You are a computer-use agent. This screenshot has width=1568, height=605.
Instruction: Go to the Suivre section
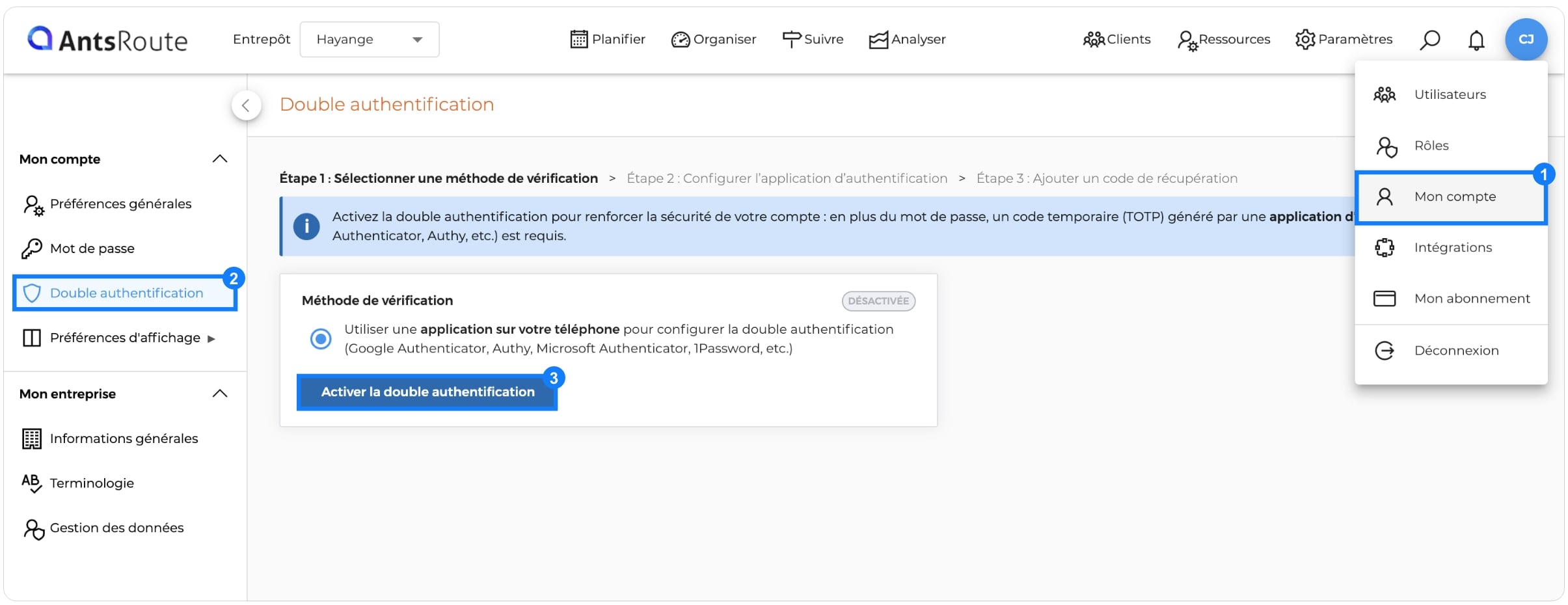(x=813, y=40)
